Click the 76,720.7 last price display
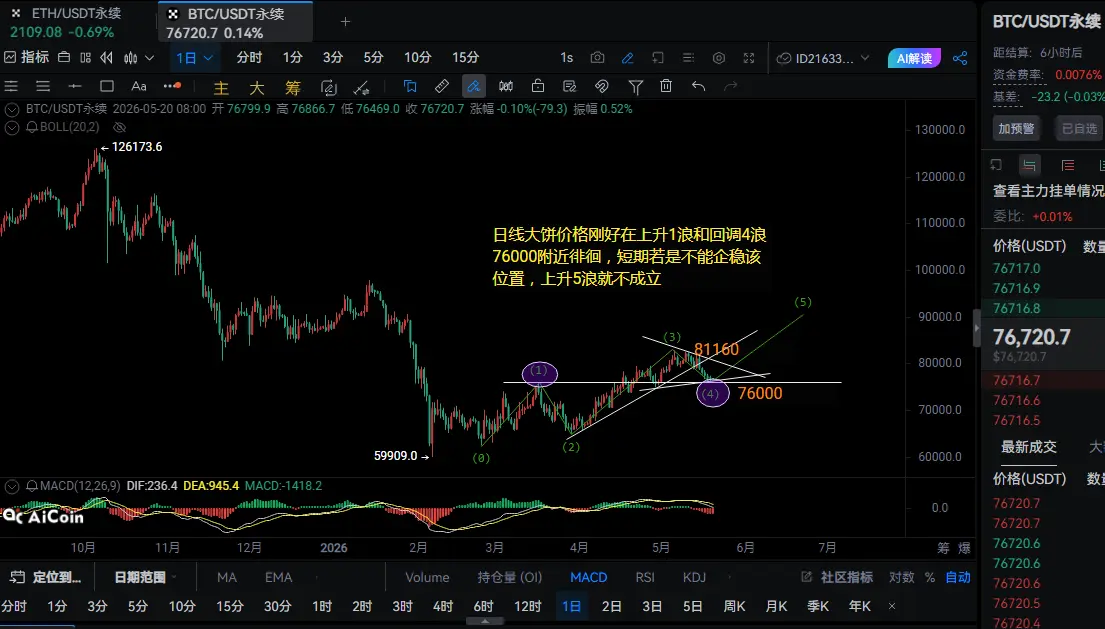 pos(1031,337)
